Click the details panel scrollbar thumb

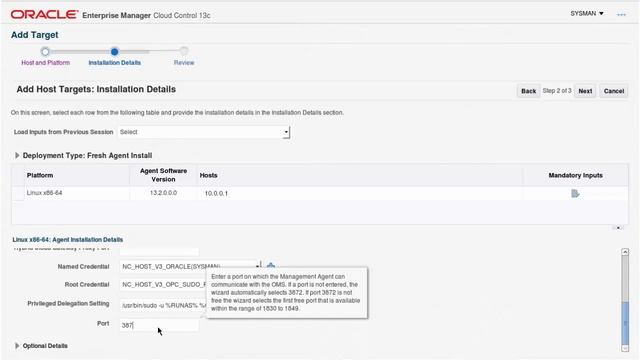pos(625,323)
